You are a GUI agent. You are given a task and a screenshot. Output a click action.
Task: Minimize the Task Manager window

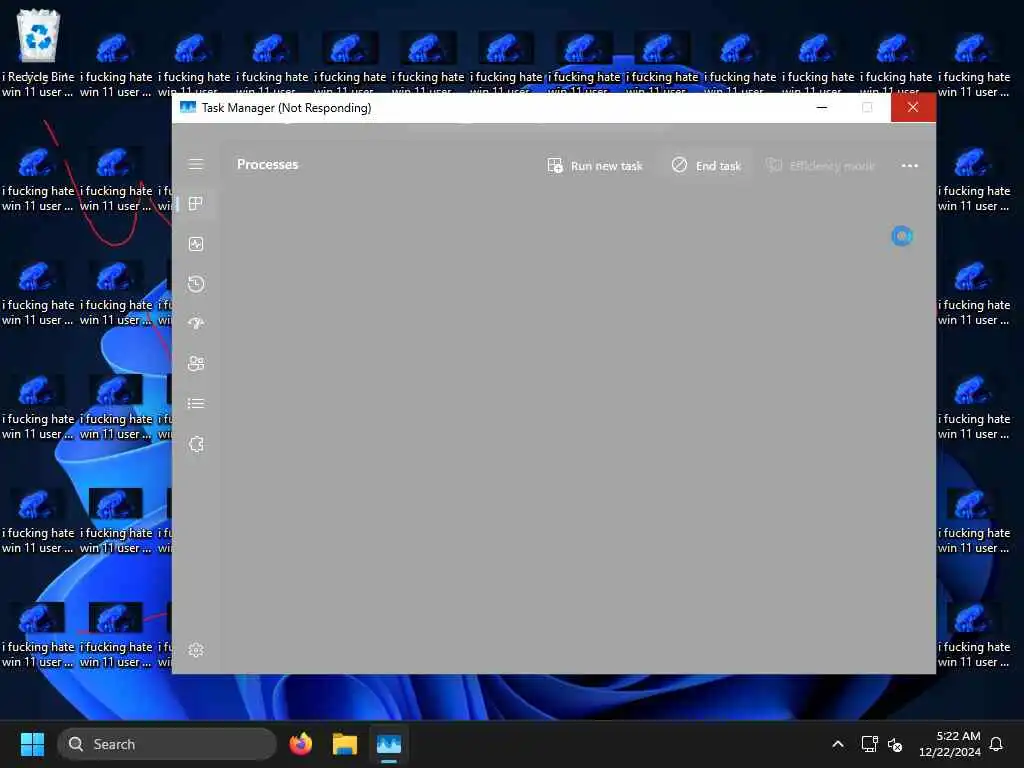tap(822, 107)
